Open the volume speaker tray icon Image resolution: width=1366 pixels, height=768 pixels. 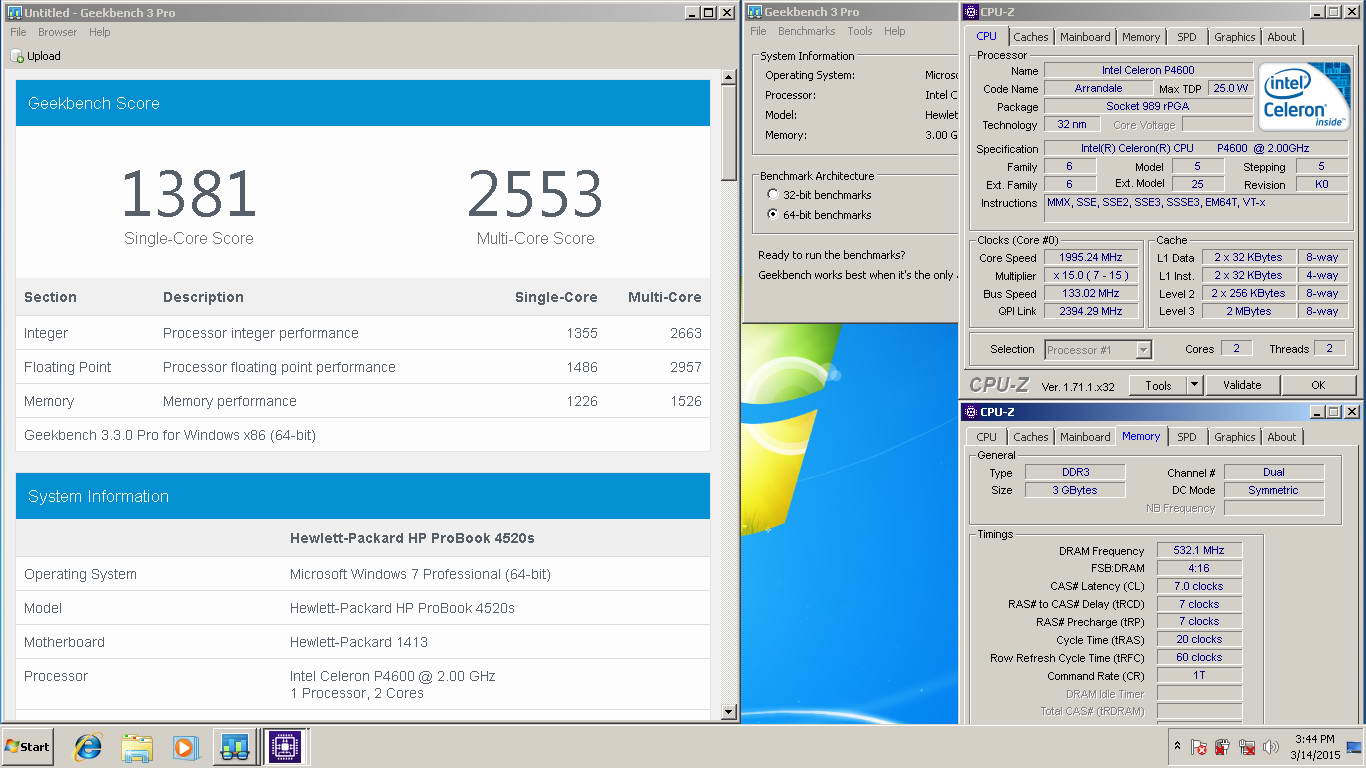click(x=1271, y=747)
